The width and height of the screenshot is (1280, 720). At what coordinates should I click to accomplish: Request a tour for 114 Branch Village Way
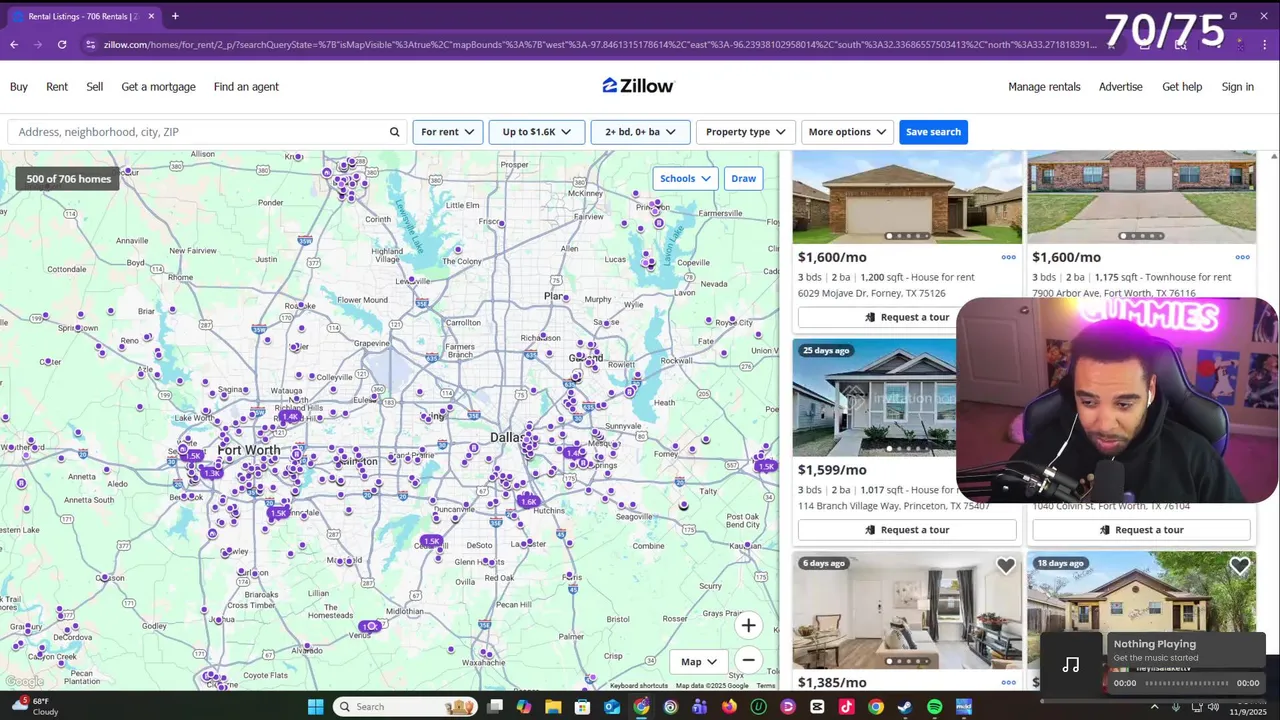(x=907, y=530)
